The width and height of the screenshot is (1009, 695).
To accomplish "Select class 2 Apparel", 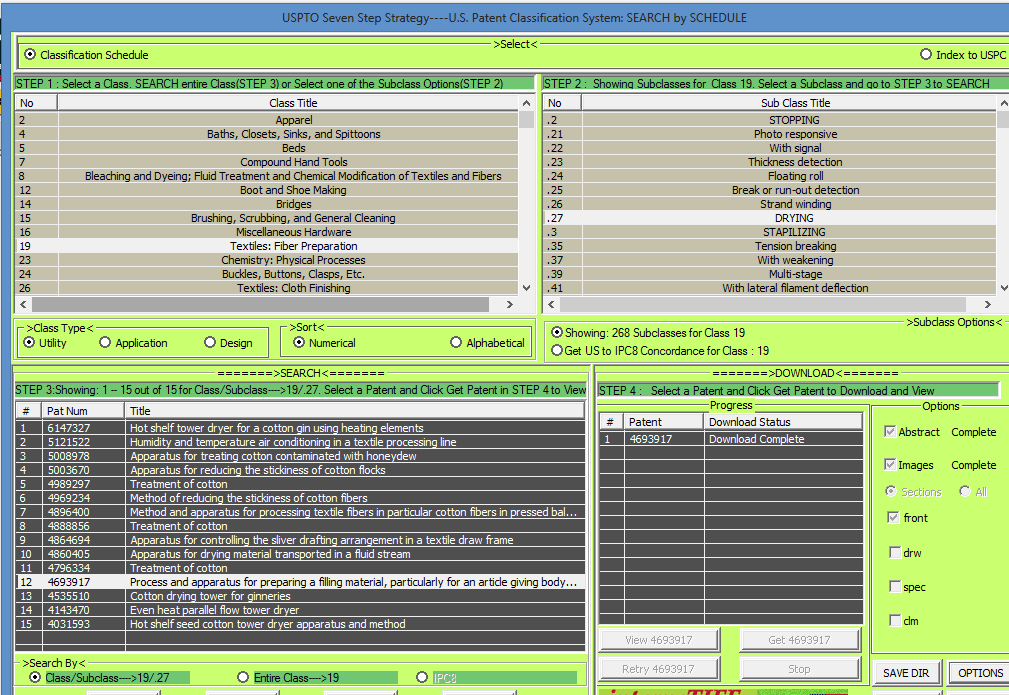I will click(x=267, y=120).
